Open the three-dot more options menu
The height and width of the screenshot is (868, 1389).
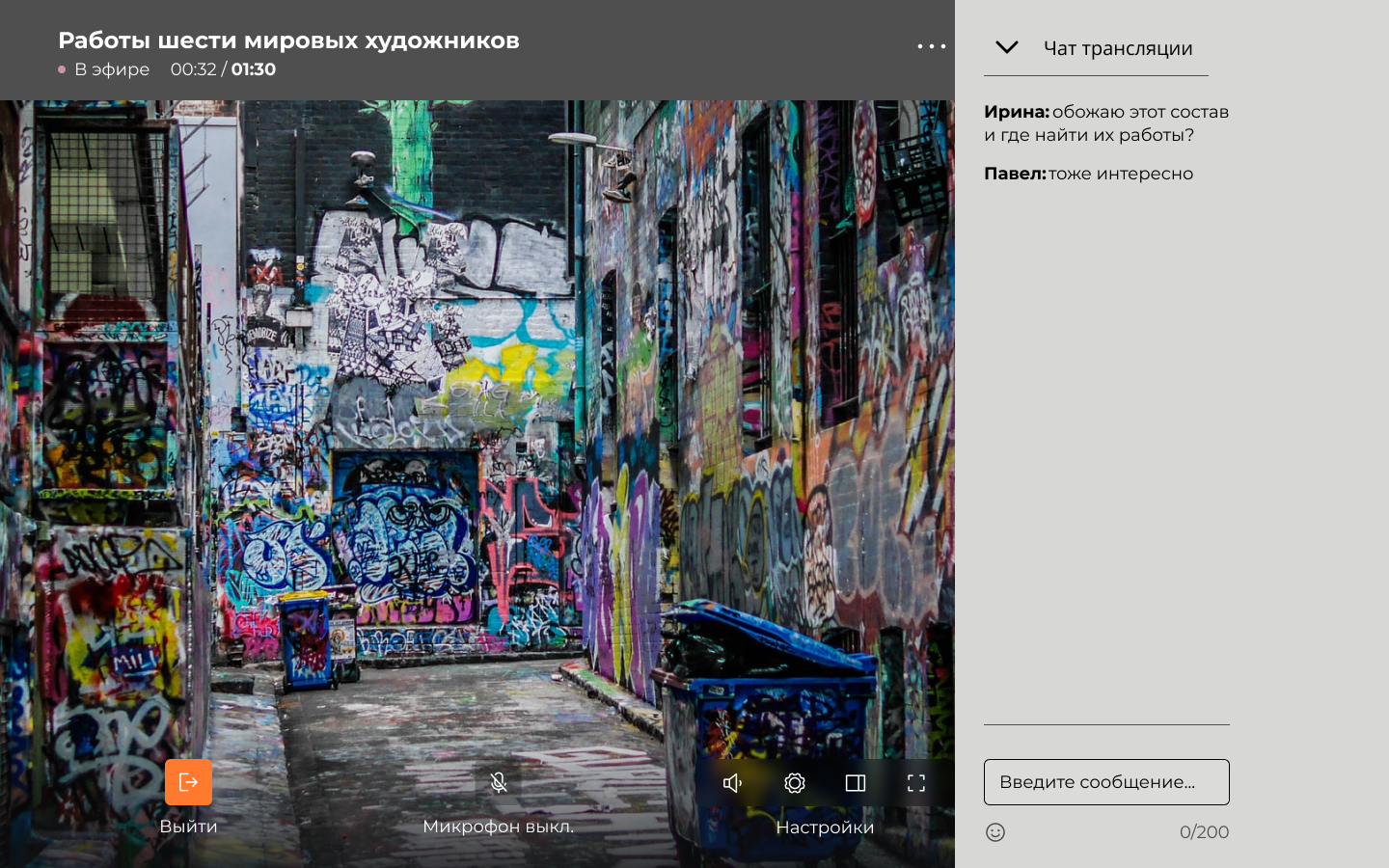click(932, 46)
